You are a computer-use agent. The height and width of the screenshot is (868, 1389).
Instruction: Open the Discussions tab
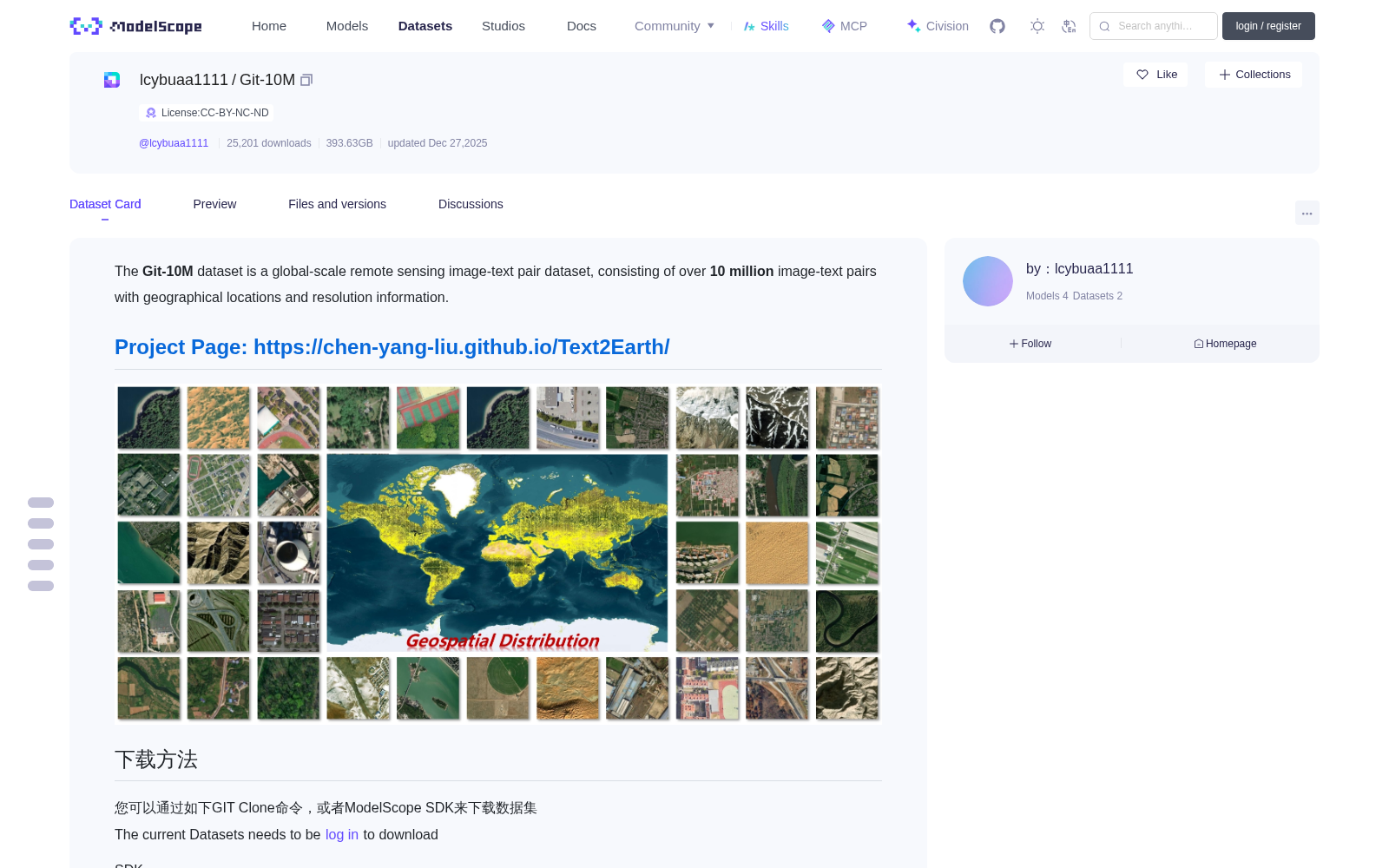(x=471, y=204)
